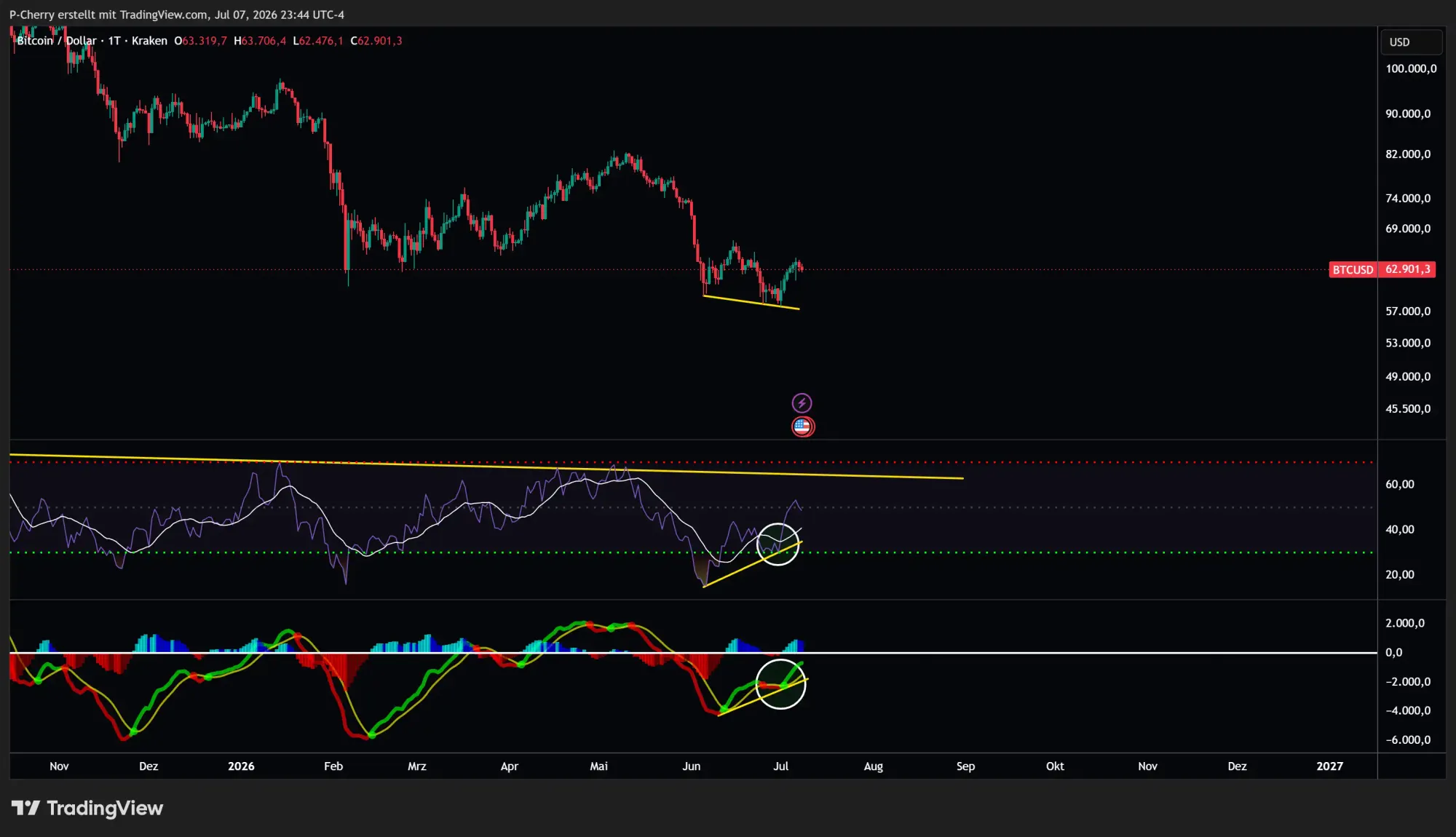Screen dimensions: 1456x837
Task: Select the long yellow RSI resistance trendline
Action: [x=486, y=467]
